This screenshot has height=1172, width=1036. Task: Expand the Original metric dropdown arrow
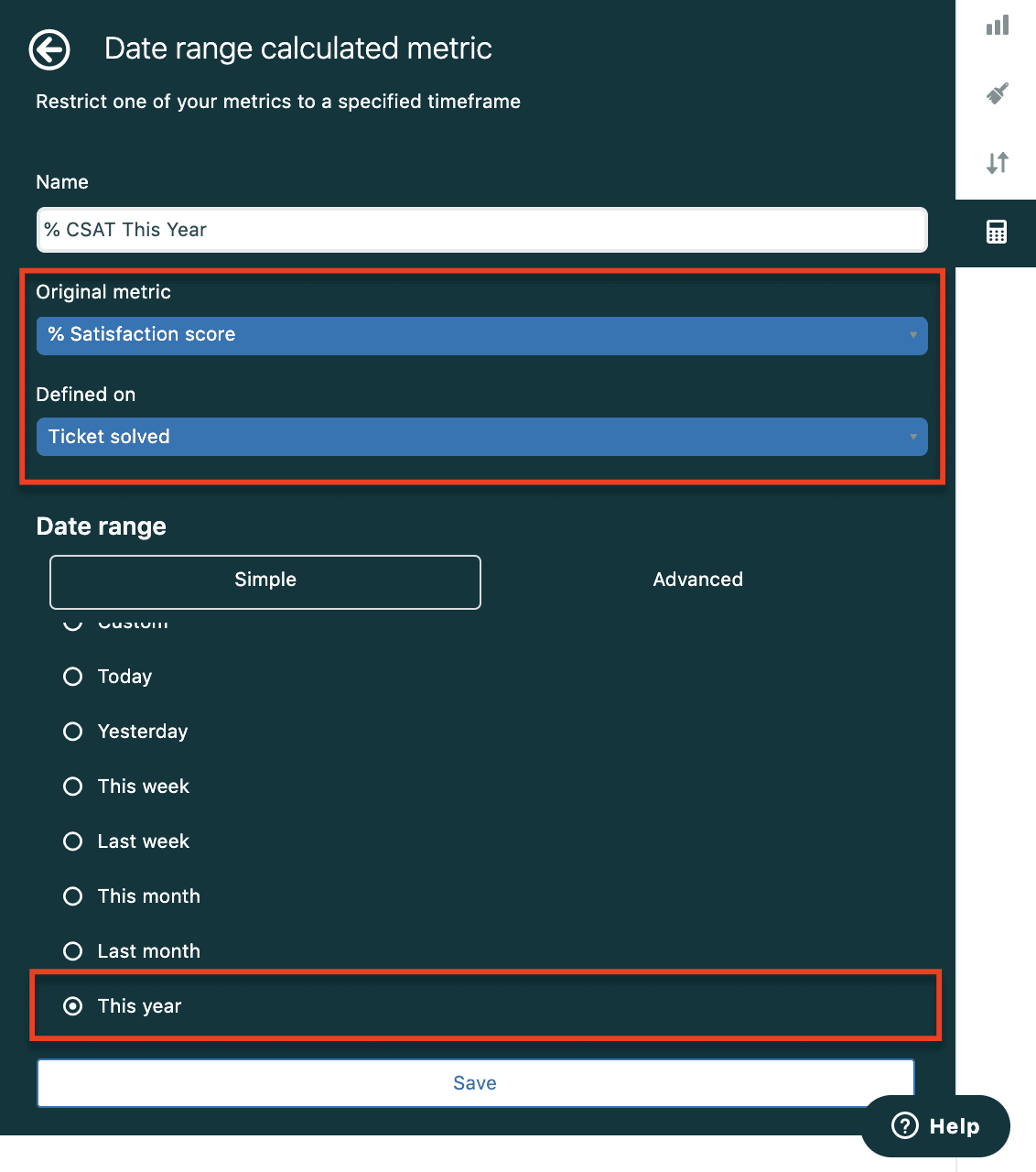pos(912,335)
